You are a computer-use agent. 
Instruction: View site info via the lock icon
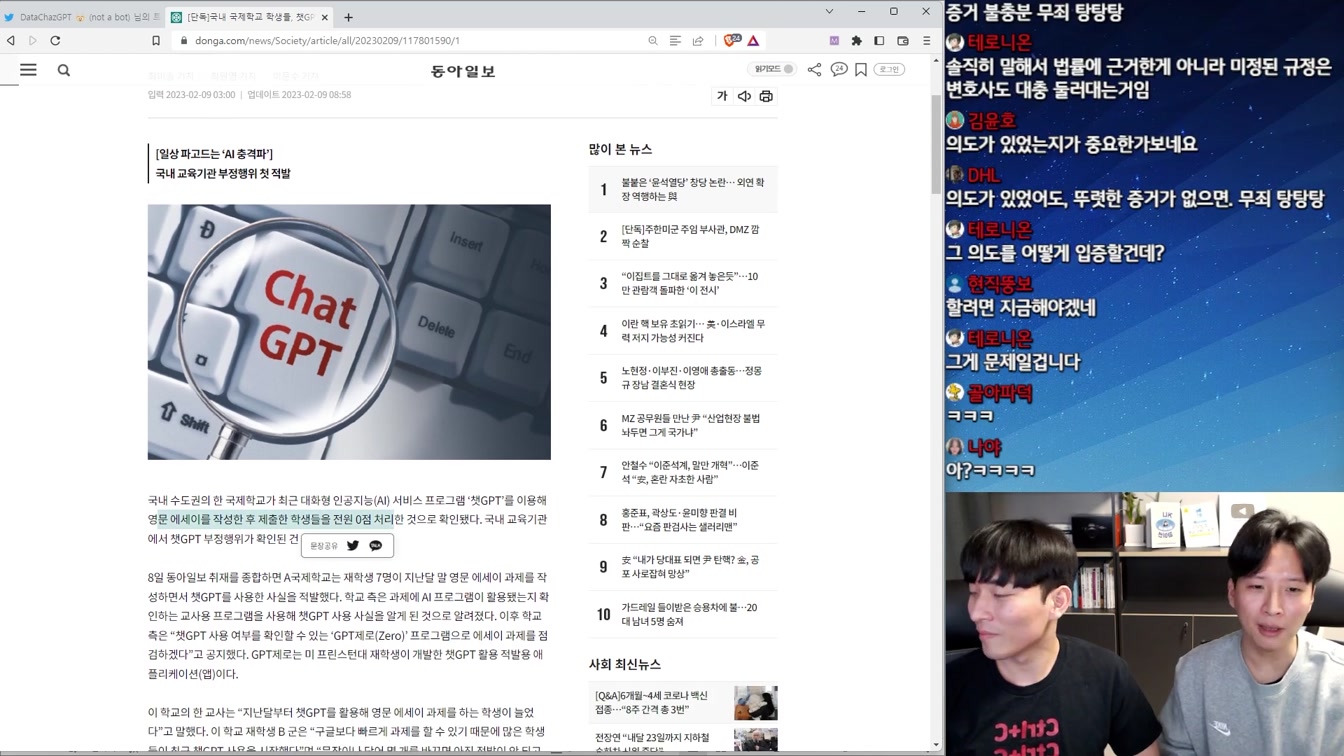[x=183, y=41]
